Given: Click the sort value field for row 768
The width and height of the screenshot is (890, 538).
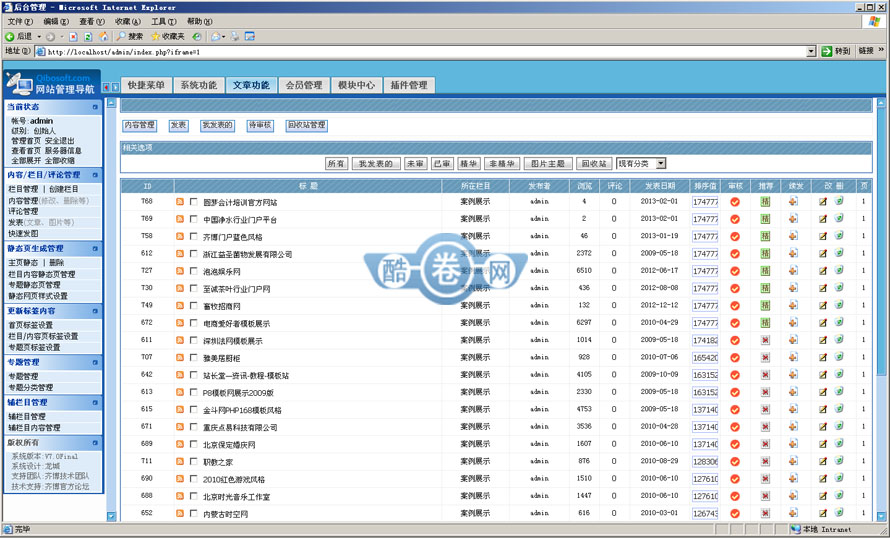Looking at the screenshot, I should [705, 202].
